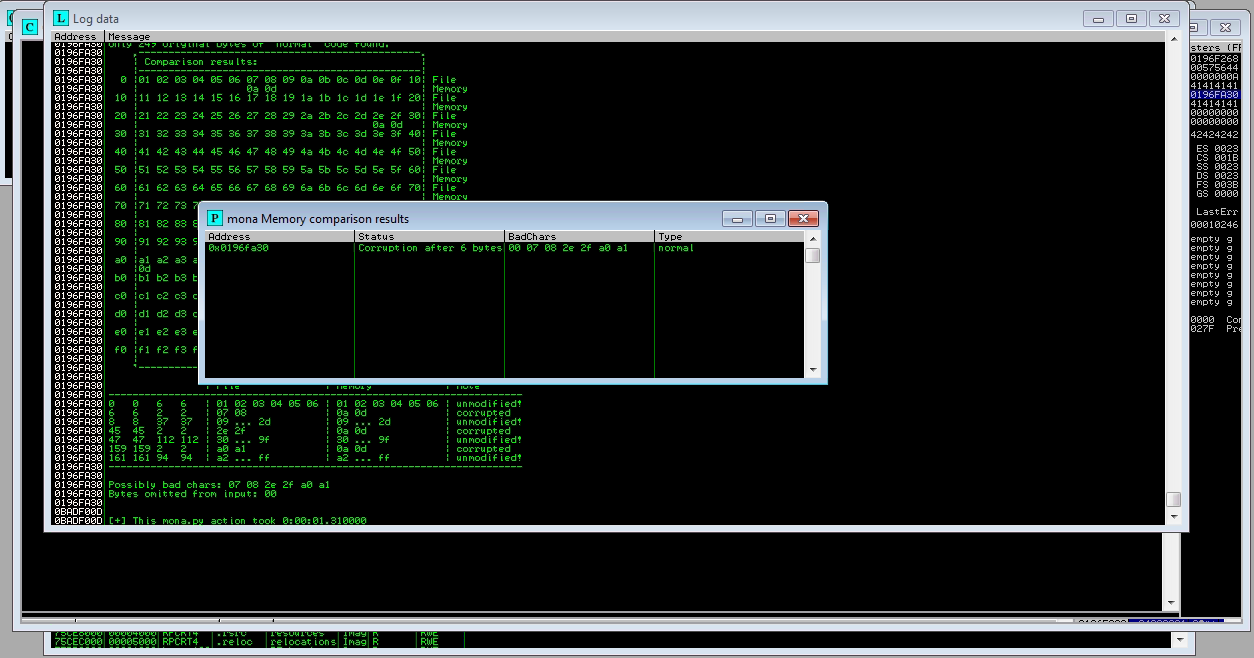Click the 'normal' type cell
The image size is (1254, 658).
[x=676, y=248]
